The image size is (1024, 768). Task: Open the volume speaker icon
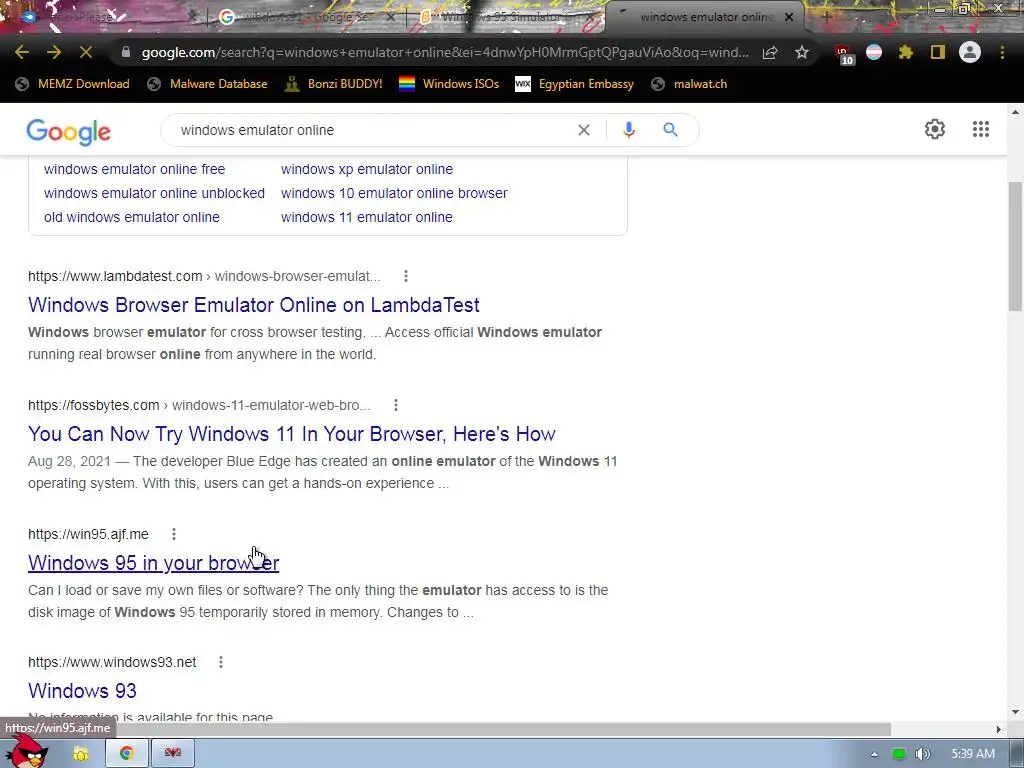point(922,754)
